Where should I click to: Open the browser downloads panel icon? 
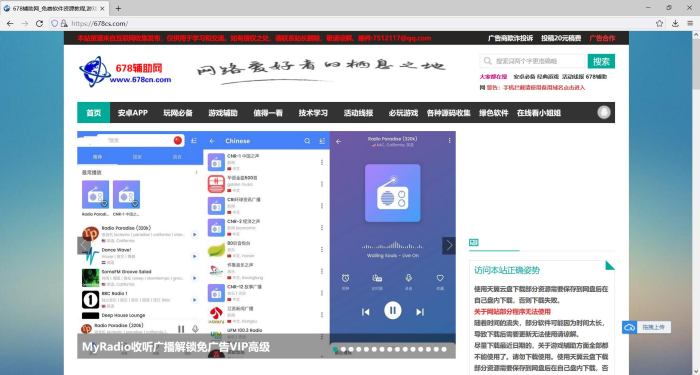tap(675, 24)
